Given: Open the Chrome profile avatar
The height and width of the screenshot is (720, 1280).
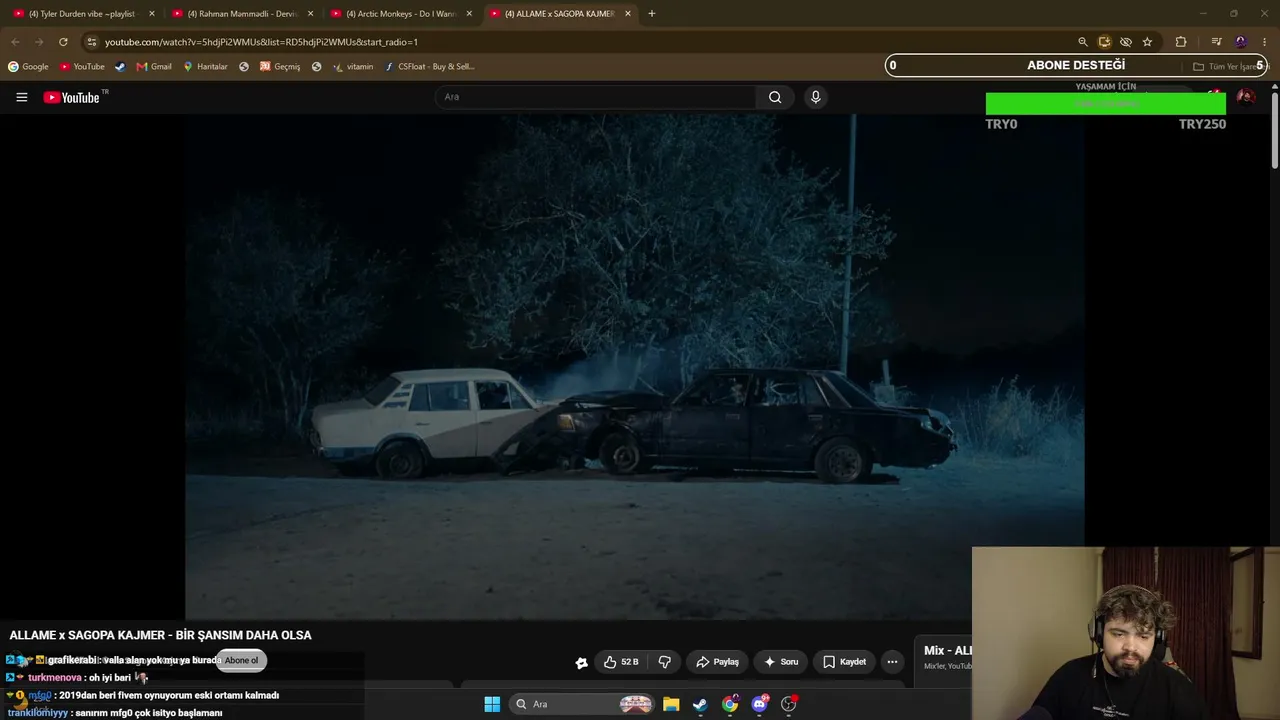Looking at the screenshot, I should tap(1241, 42).
